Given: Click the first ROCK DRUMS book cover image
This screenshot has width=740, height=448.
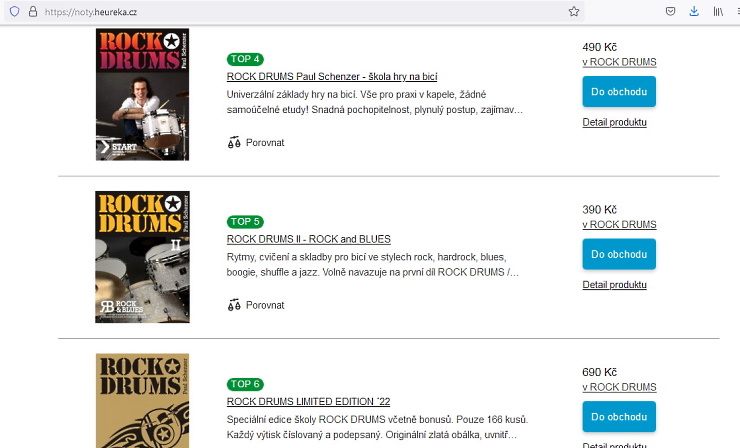Looking at the screenshot, I should pyautogui.click(x=142, y=95).
